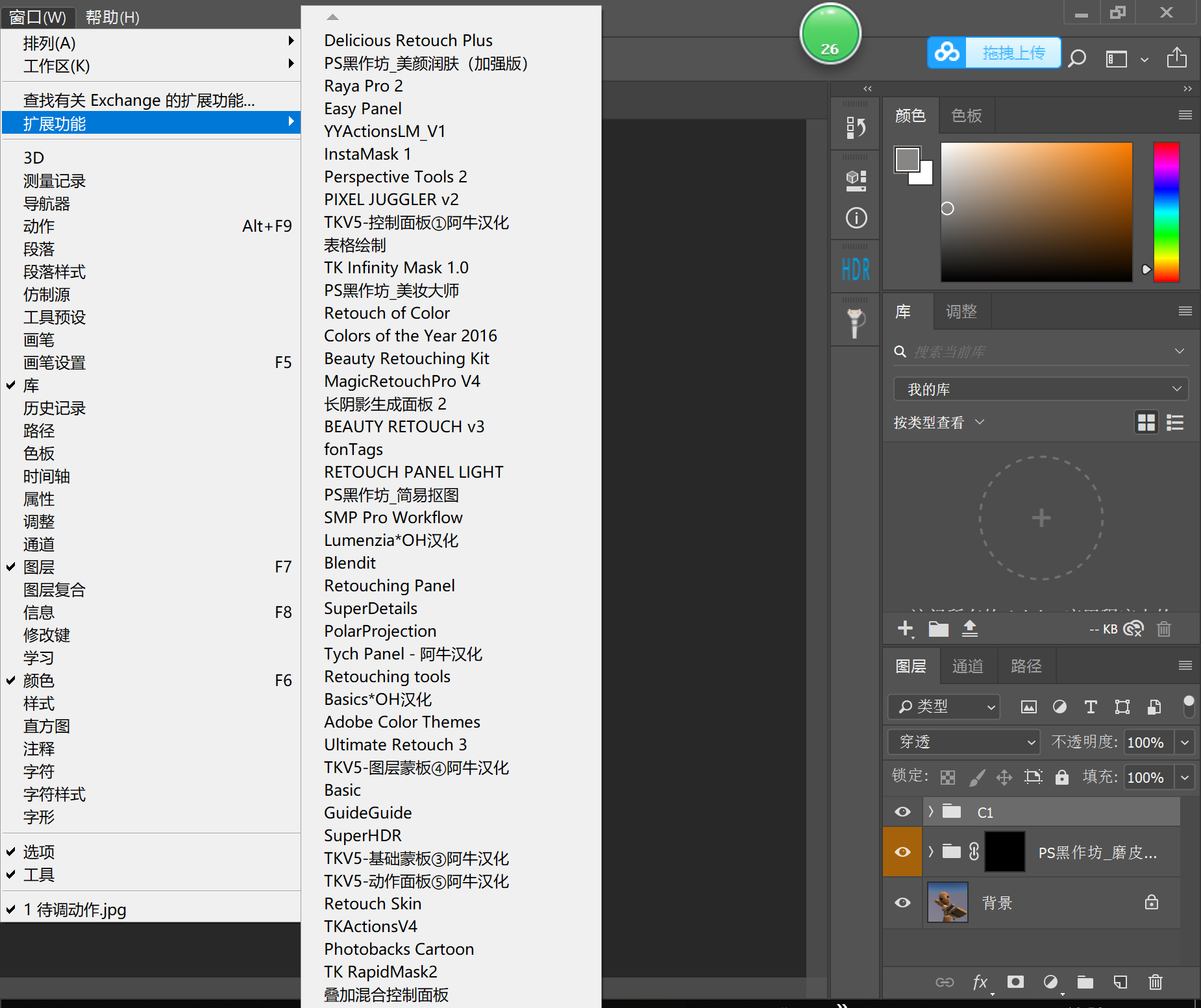The image size is (1201, 1008).
Task: Choose 动作 from the window menu
Action: click(151, 226)
